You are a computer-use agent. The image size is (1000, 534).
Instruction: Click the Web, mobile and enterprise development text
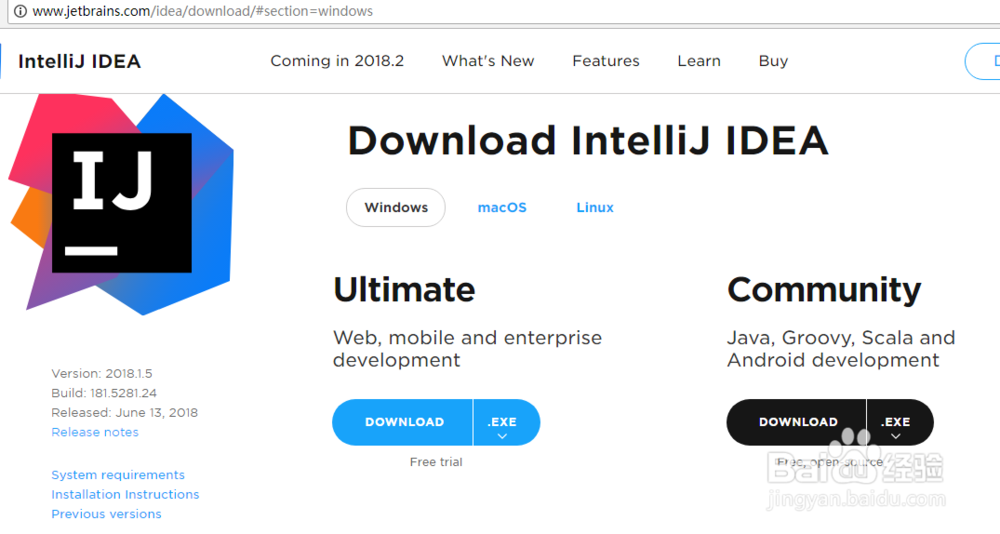[467, 348]
